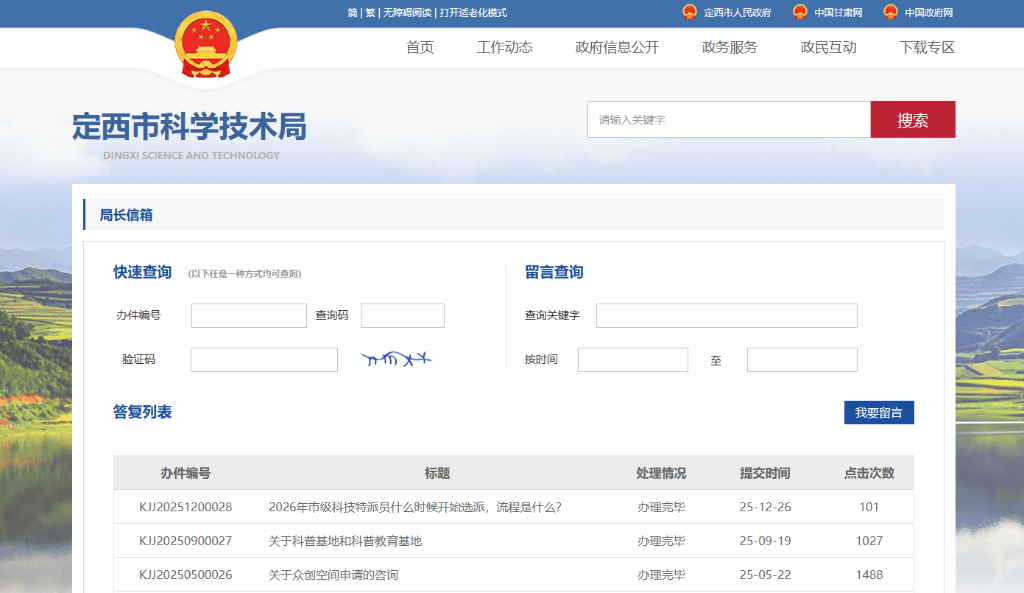Screen dimensions: 1024x593
Task: Switch to simplified Chinese (简)
Action: (352, 13)
